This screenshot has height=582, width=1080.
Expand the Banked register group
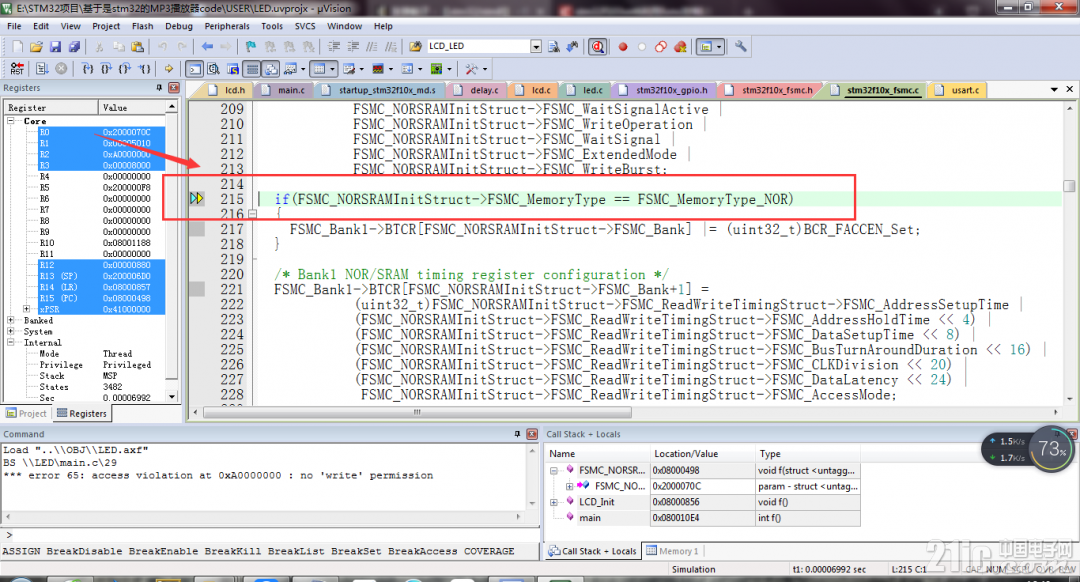tap(10, 320)
